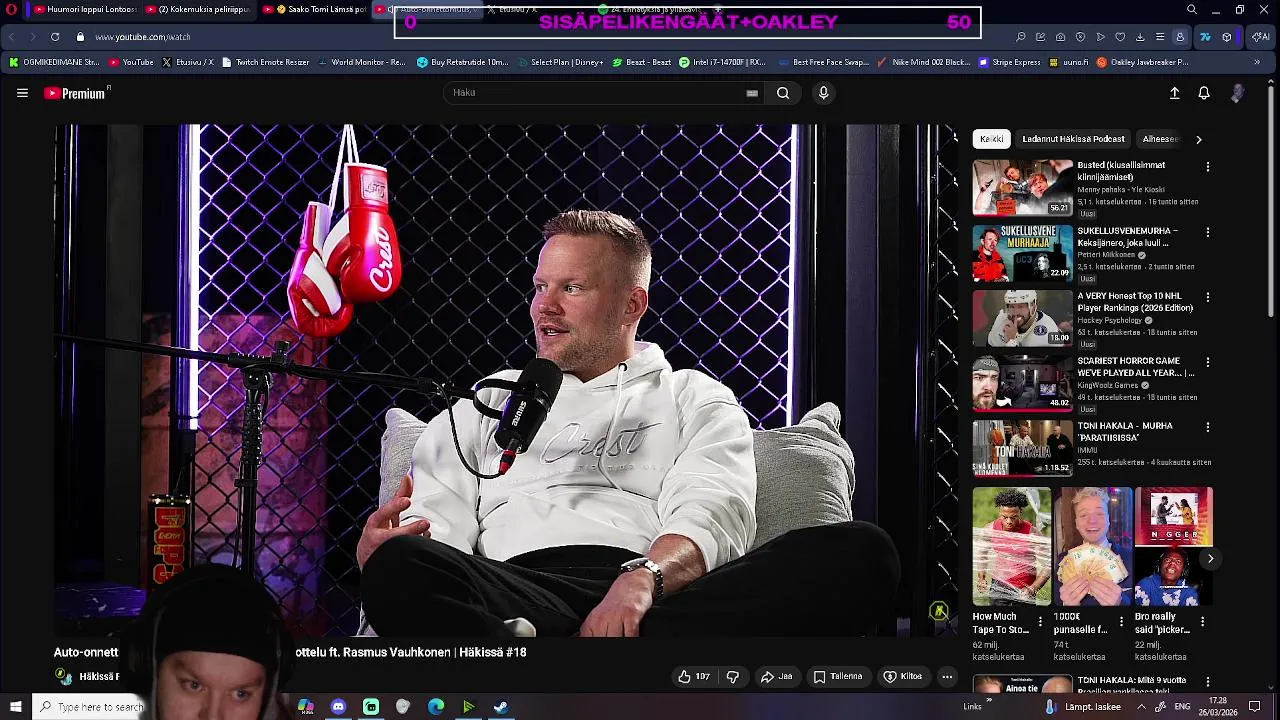The image size is (1280, 720).
Task: Open YouTube account avatar menu
Action: (x=1238, y=93)
